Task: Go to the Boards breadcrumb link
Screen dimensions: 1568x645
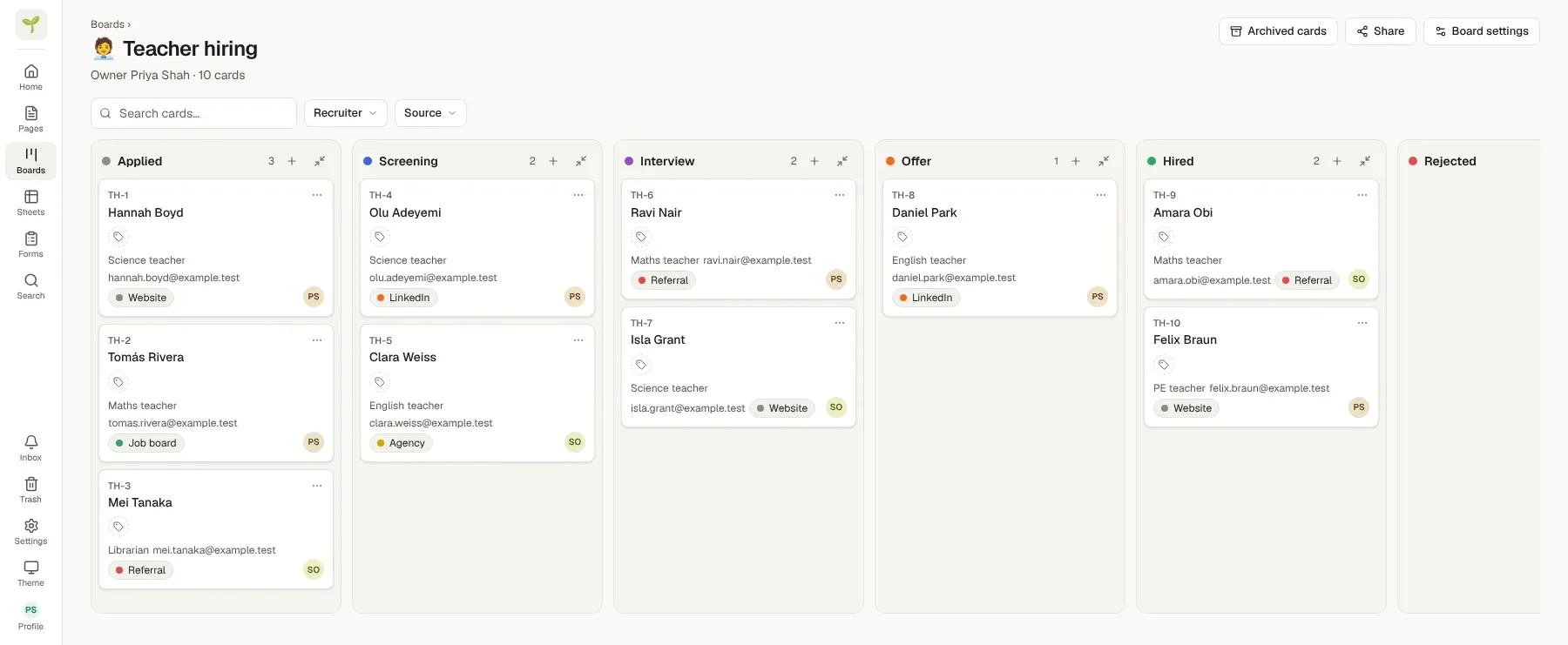Action: 107,24
